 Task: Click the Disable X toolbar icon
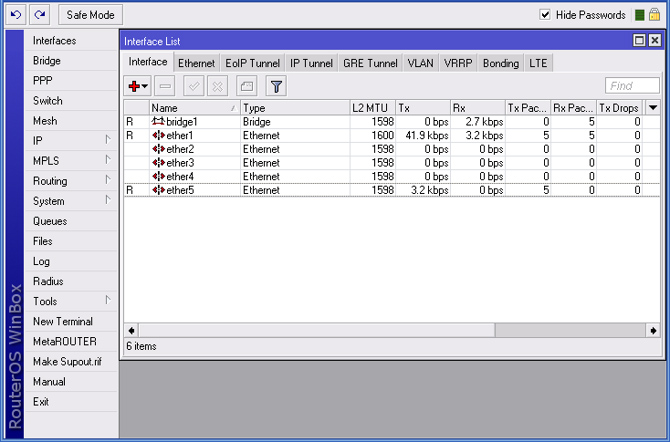[x=217, y=87]
